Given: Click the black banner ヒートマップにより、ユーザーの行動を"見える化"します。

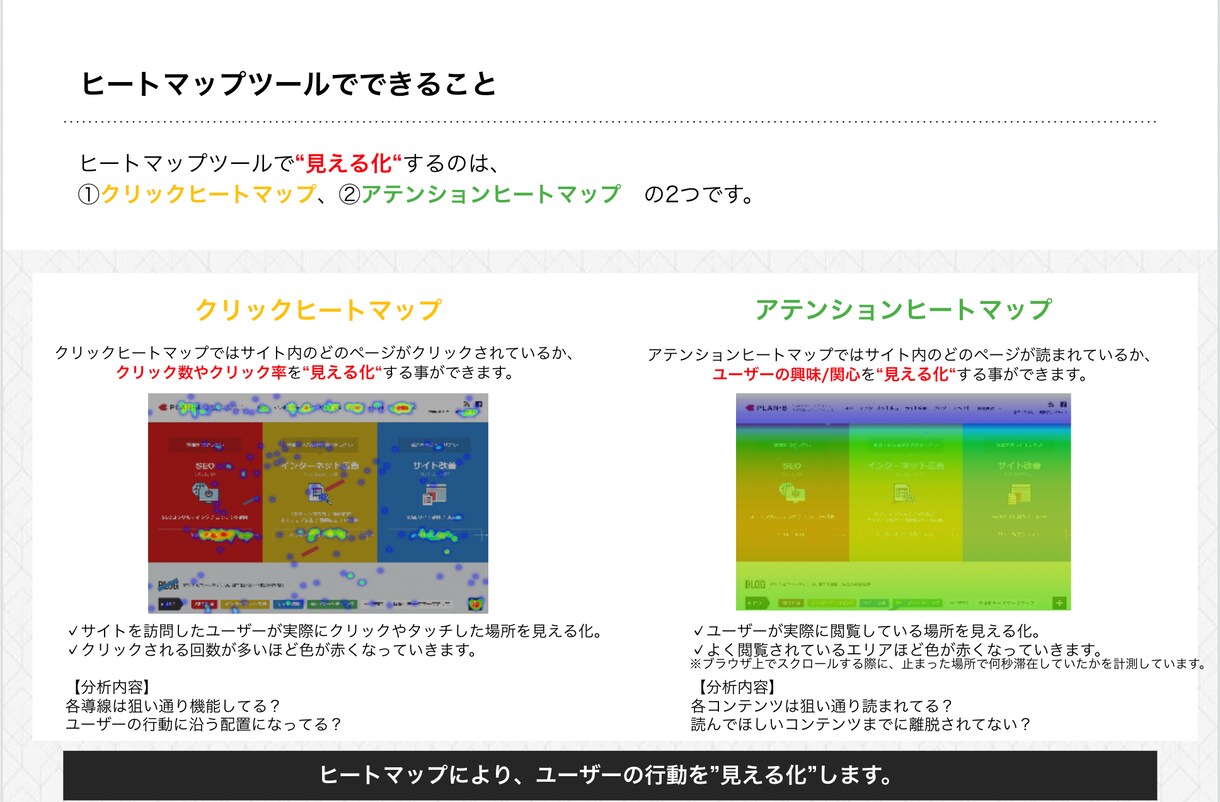Looking at the screenshot, I should 610,776.
